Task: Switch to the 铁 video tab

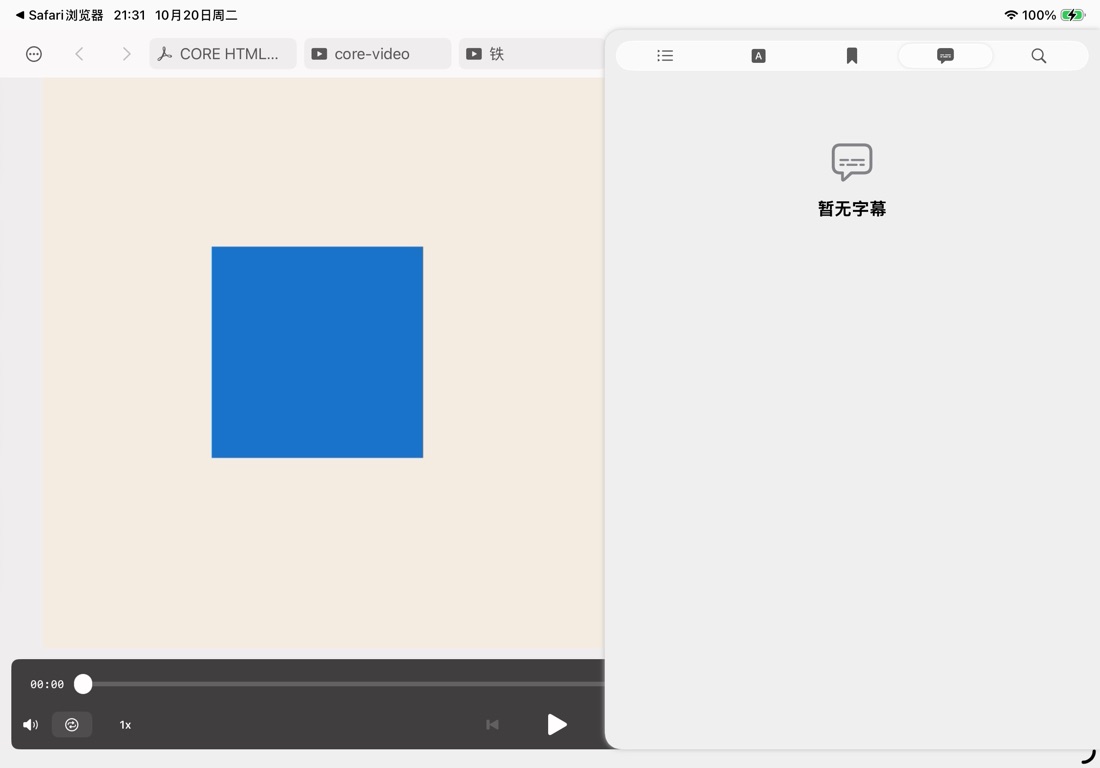Action: coord(531,54)
